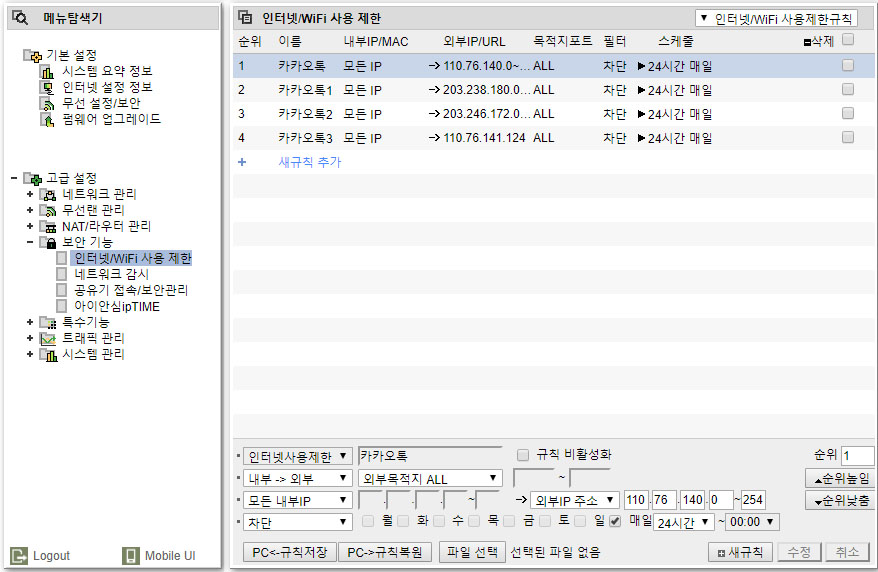Viewport: 878px width, 572px height.
Task: Click the PC<-규칙저장 button
Action: click(x=289, y=552)
